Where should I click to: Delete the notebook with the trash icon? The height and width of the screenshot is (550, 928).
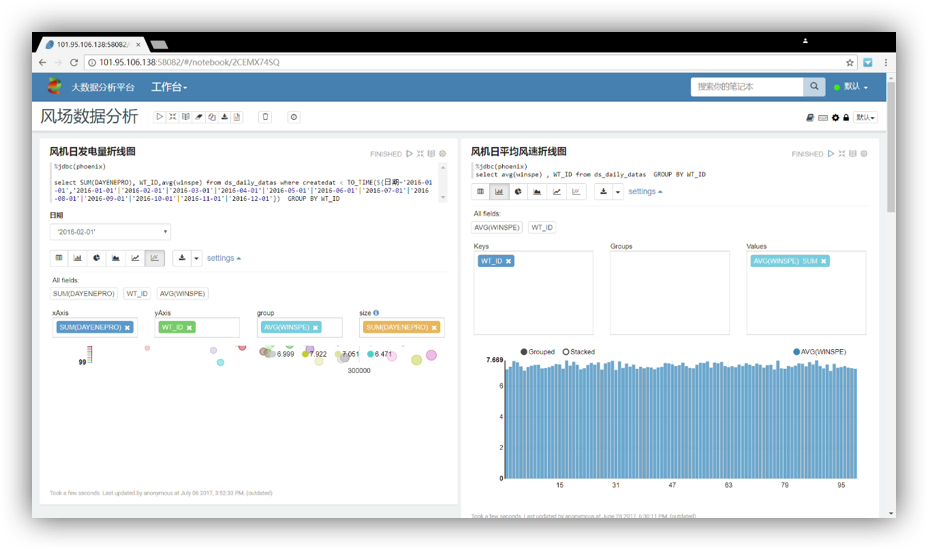tap(265, 117)
